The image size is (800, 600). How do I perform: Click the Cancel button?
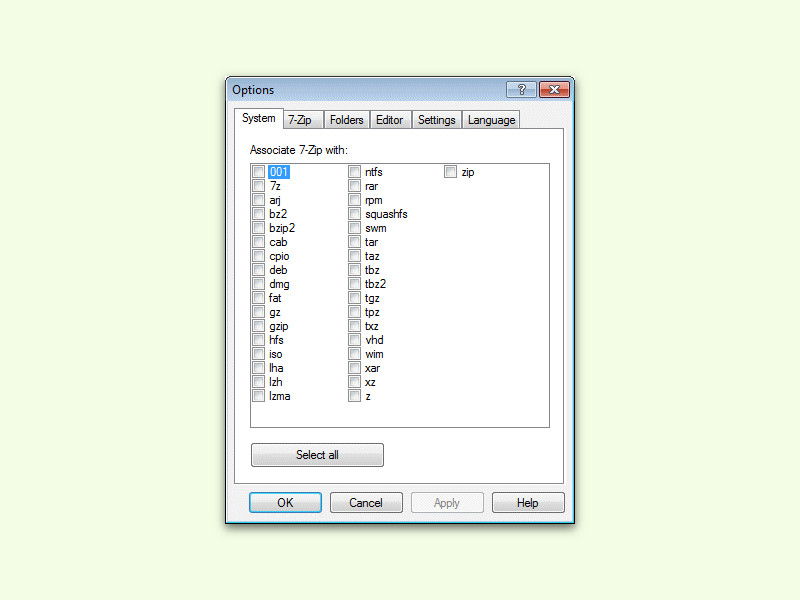366,503
